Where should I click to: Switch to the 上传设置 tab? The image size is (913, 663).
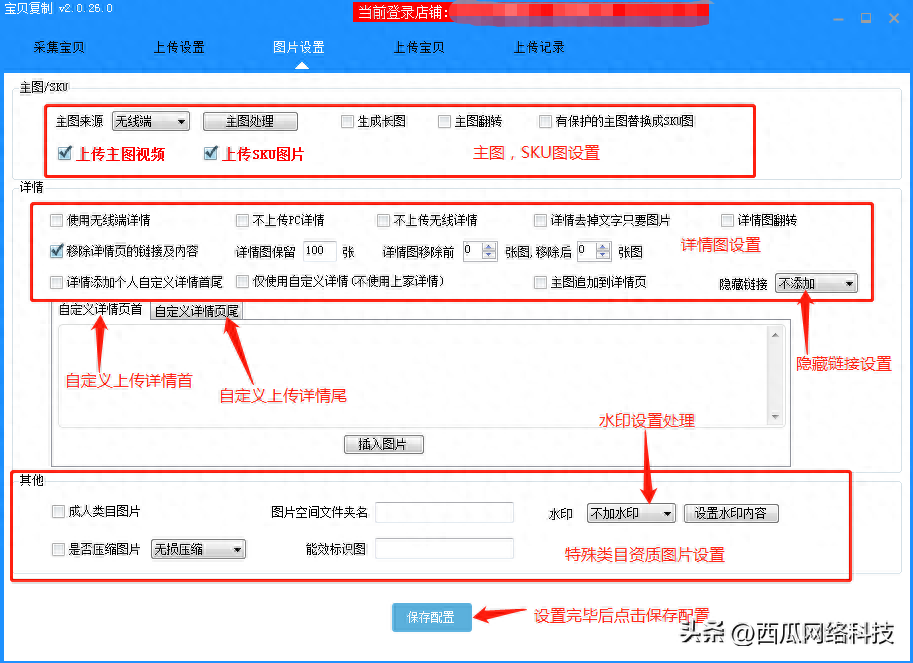(179, 47)
